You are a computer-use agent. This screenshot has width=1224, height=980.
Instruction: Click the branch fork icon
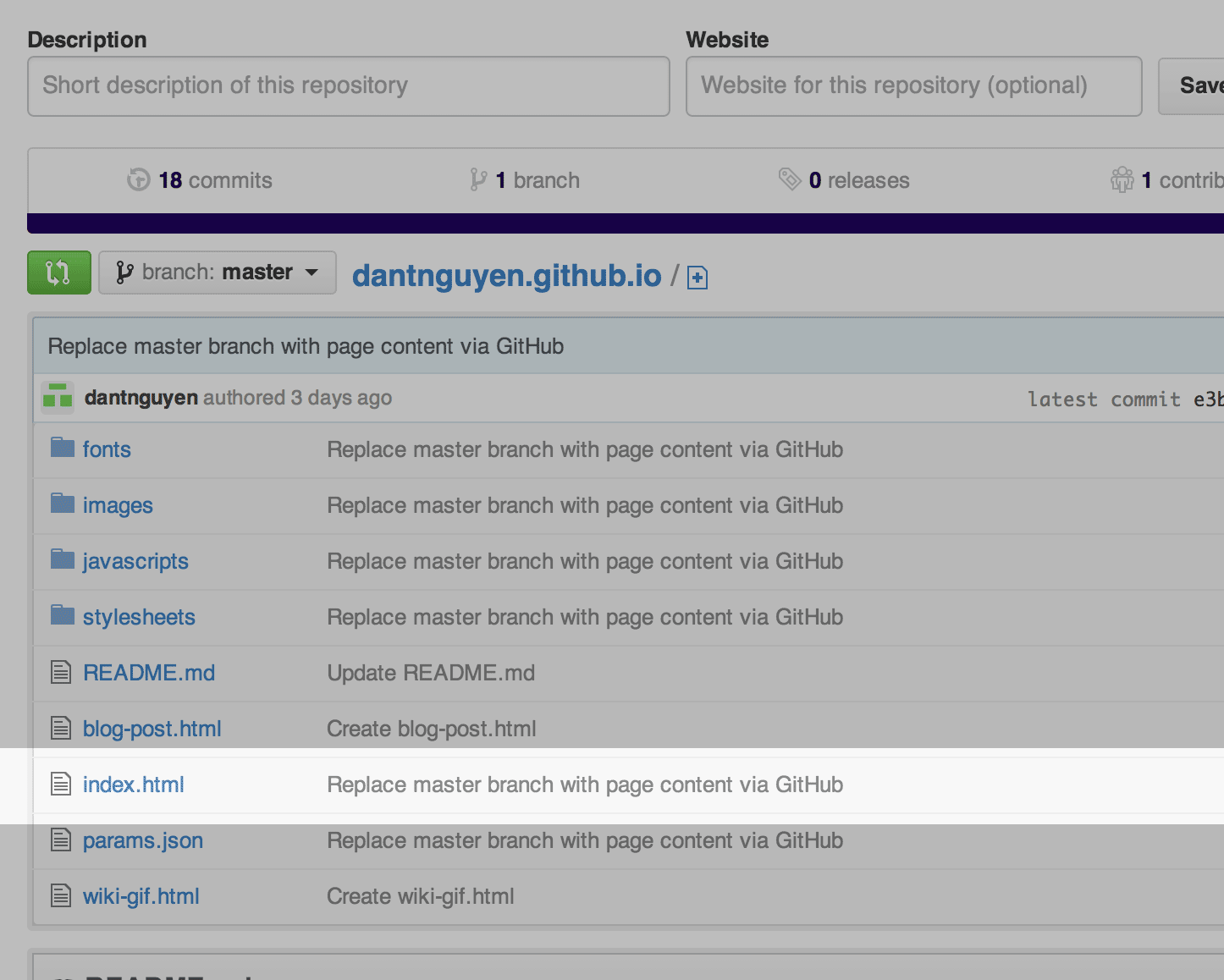coord(478,179)
